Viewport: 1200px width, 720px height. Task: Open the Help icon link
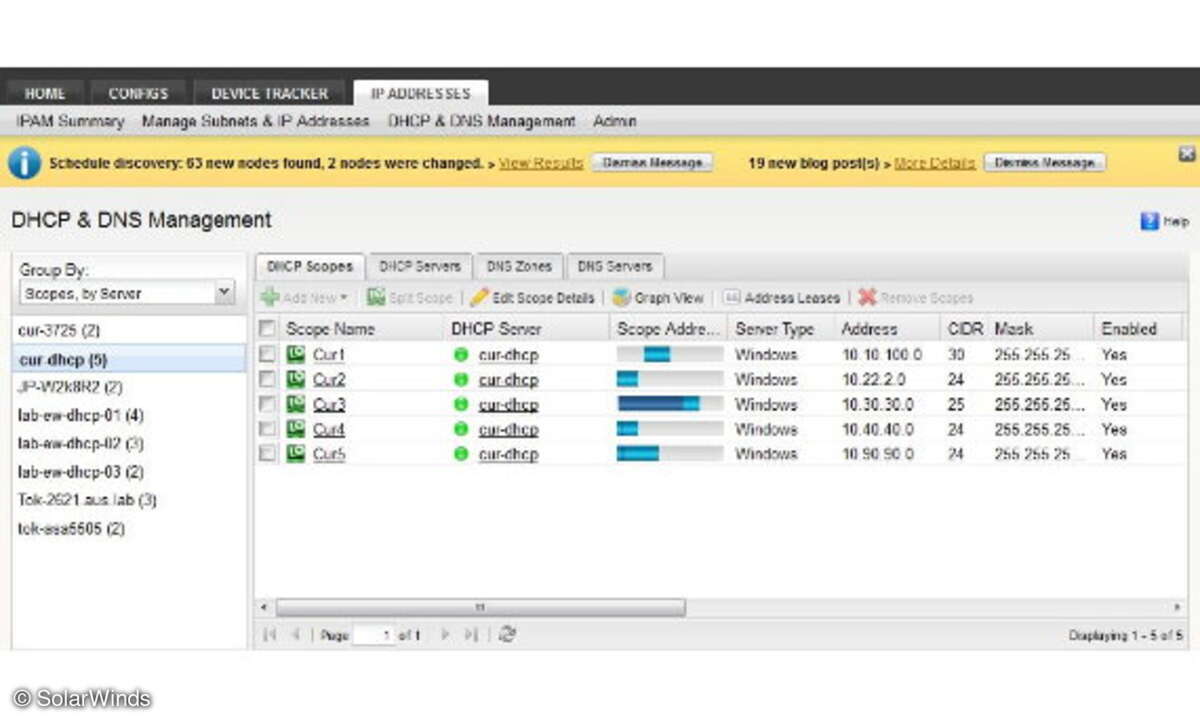1150,221
